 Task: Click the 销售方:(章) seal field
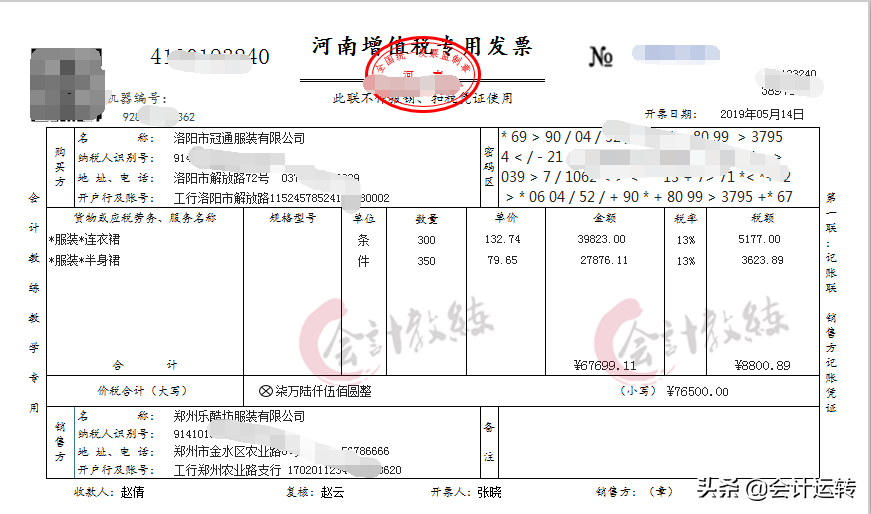[x=634, y=491]
